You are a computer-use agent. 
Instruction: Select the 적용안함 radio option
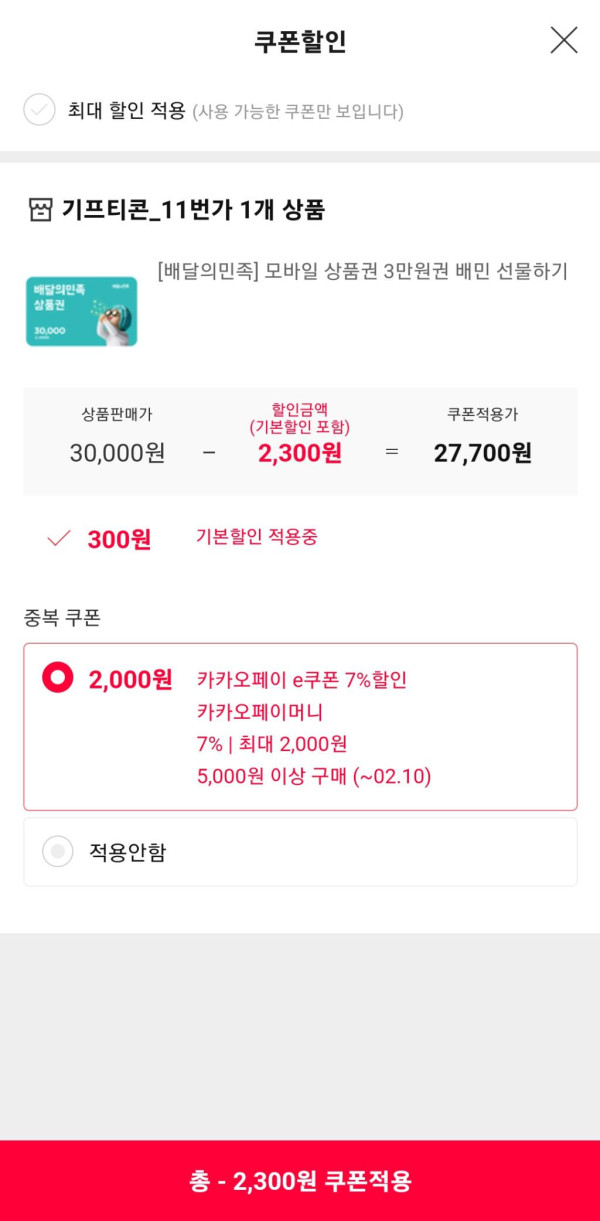58,852
